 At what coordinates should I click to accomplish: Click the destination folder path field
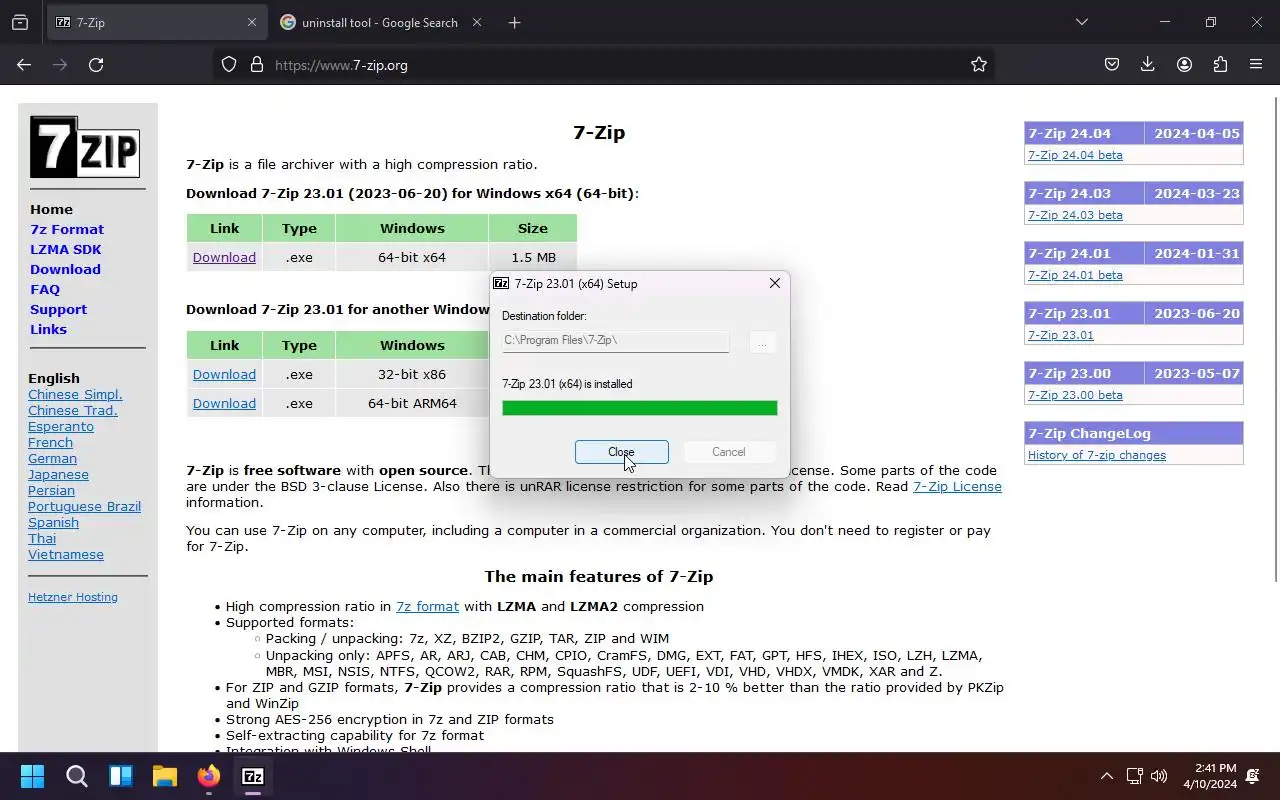(615, 341)
